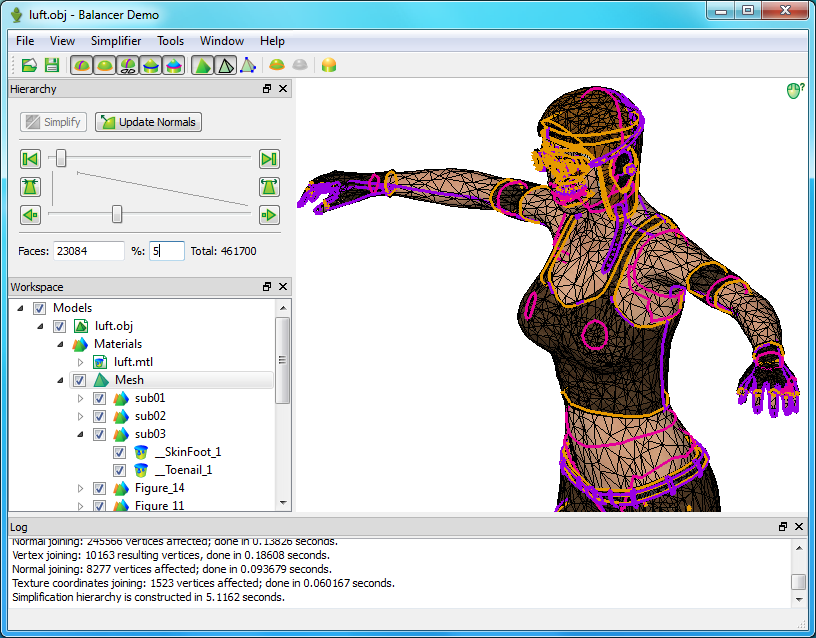Open the Tools menu

170,41
